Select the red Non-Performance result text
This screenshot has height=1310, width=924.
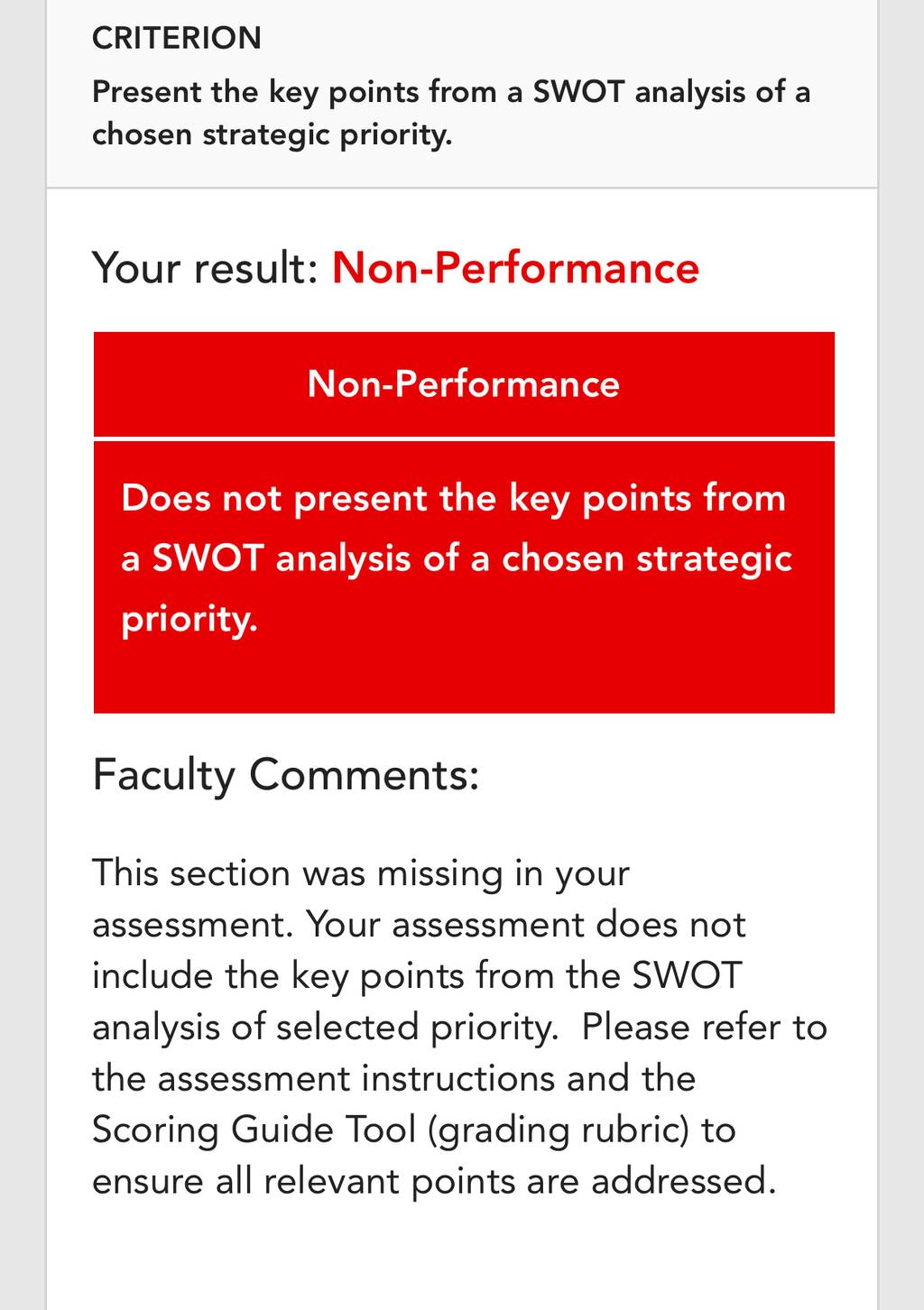515,269
